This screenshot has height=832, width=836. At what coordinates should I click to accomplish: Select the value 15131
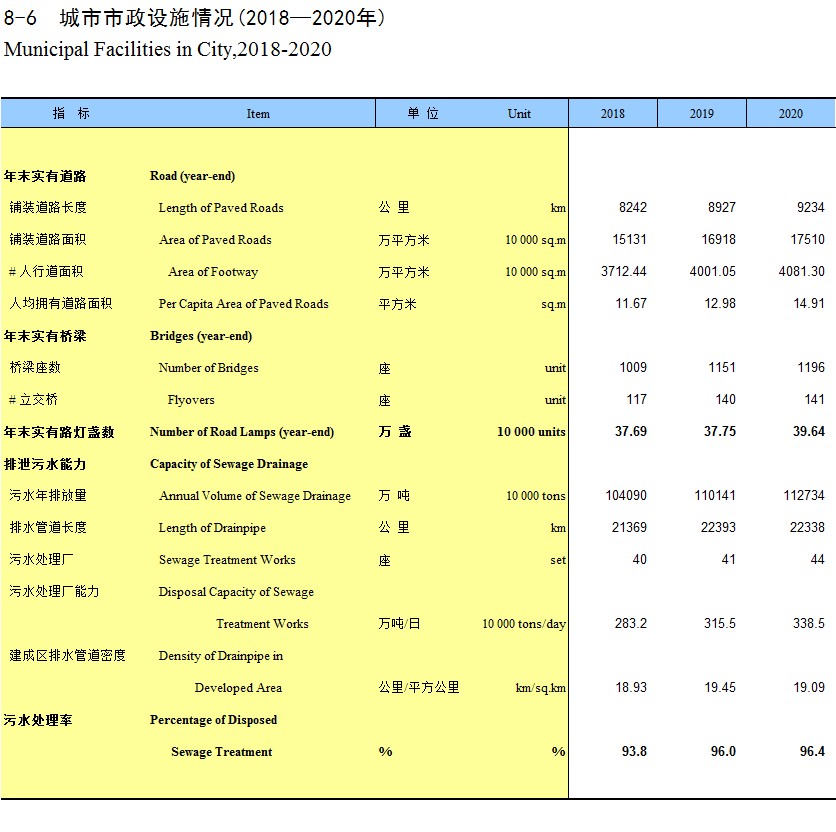coord(630,239)
